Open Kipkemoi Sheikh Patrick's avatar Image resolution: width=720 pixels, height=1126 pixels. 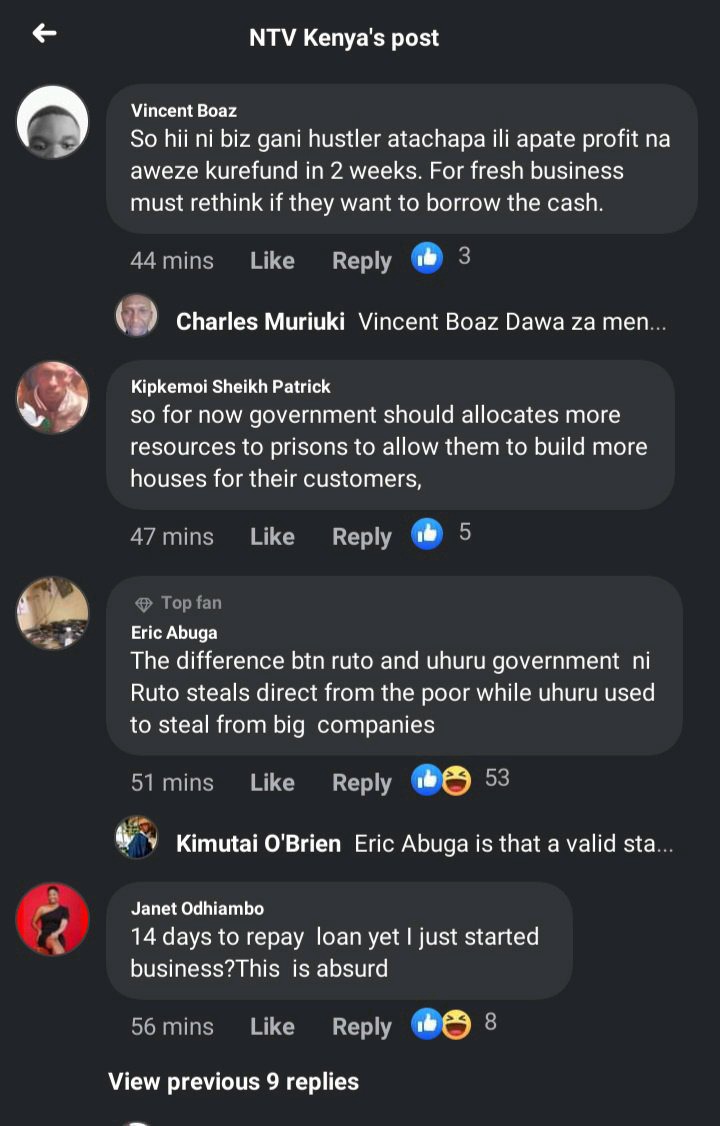click(52, 397)
